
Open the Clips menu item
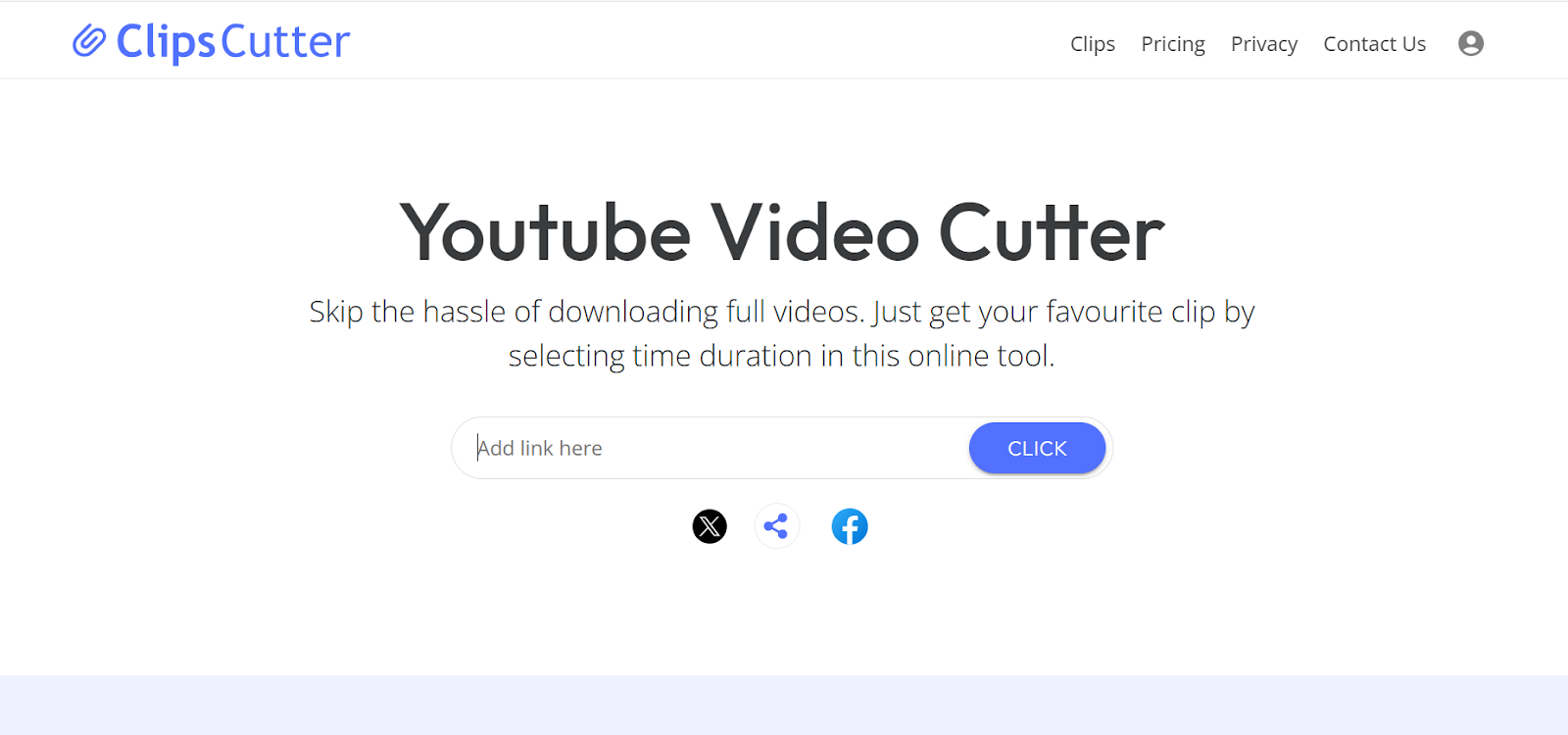coord(1093,44)
